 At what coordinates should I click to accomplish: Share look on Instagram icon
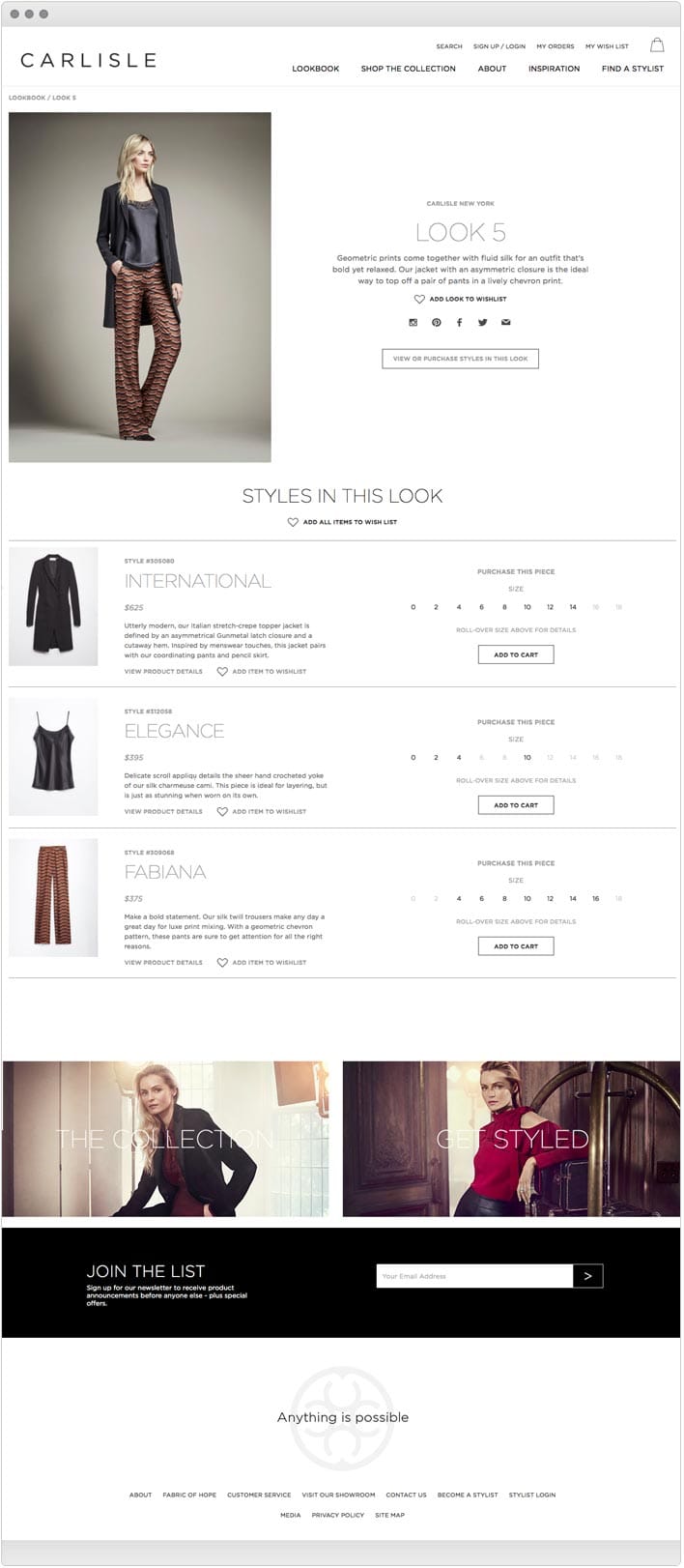(413, 322)
